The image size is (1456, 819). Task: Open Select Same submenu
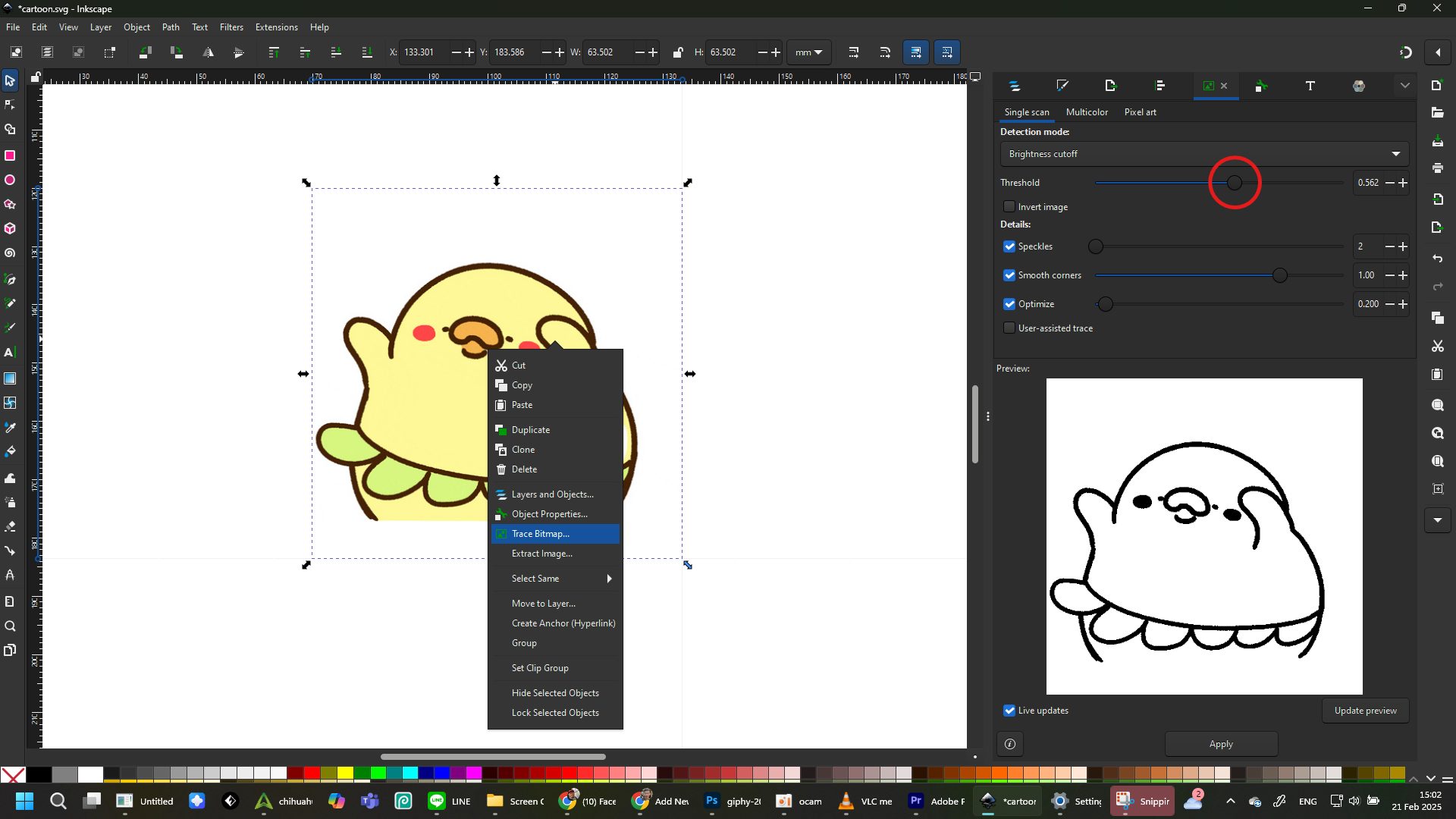click(555, 579)
